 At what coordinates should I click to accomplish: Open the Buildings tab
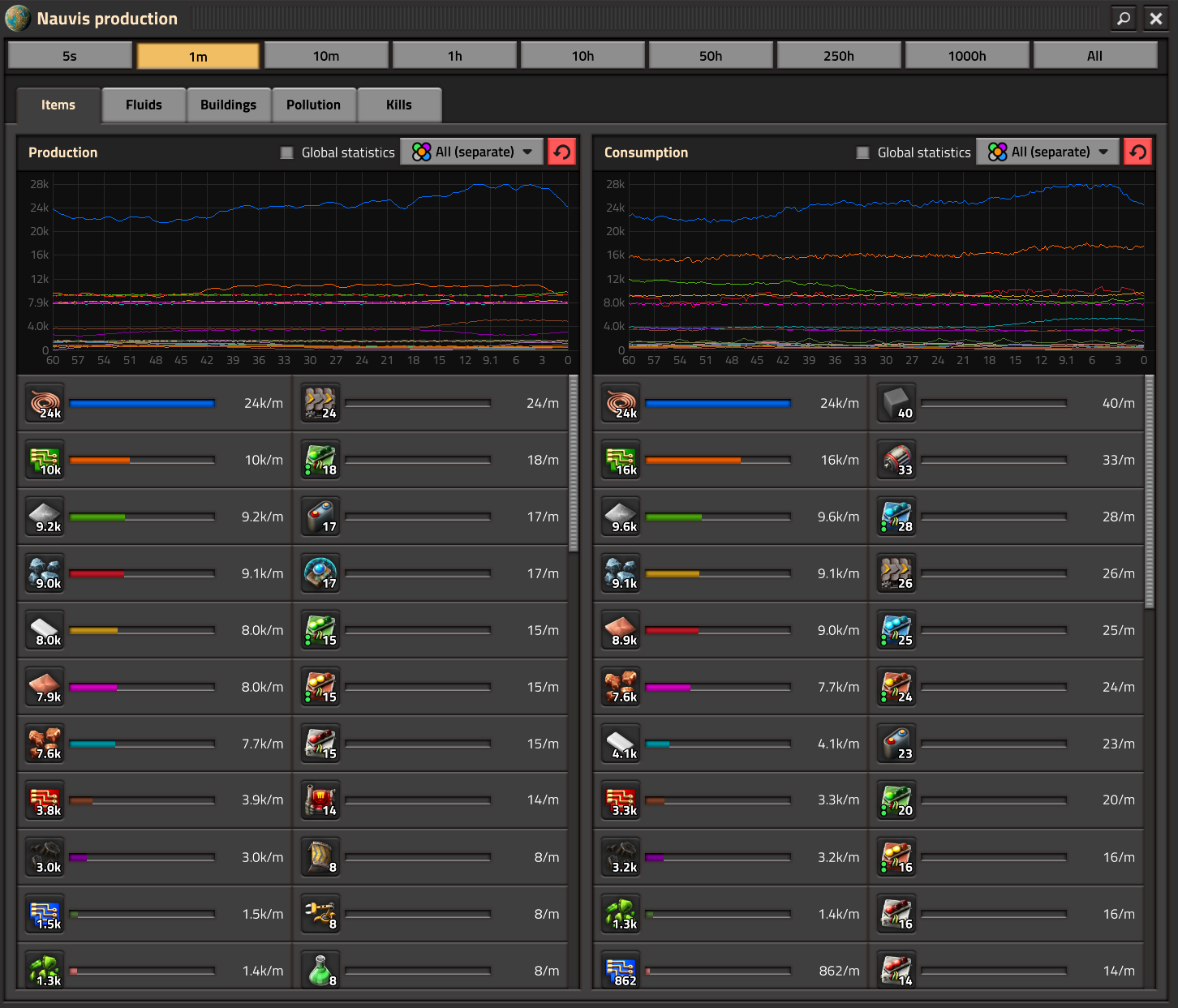tap(228, 105)
